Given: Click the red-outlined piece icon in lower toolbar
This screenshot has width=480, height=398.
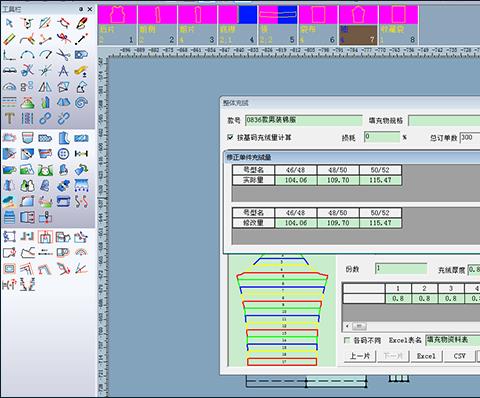Looking at the screenshot, I should point(45,237).
